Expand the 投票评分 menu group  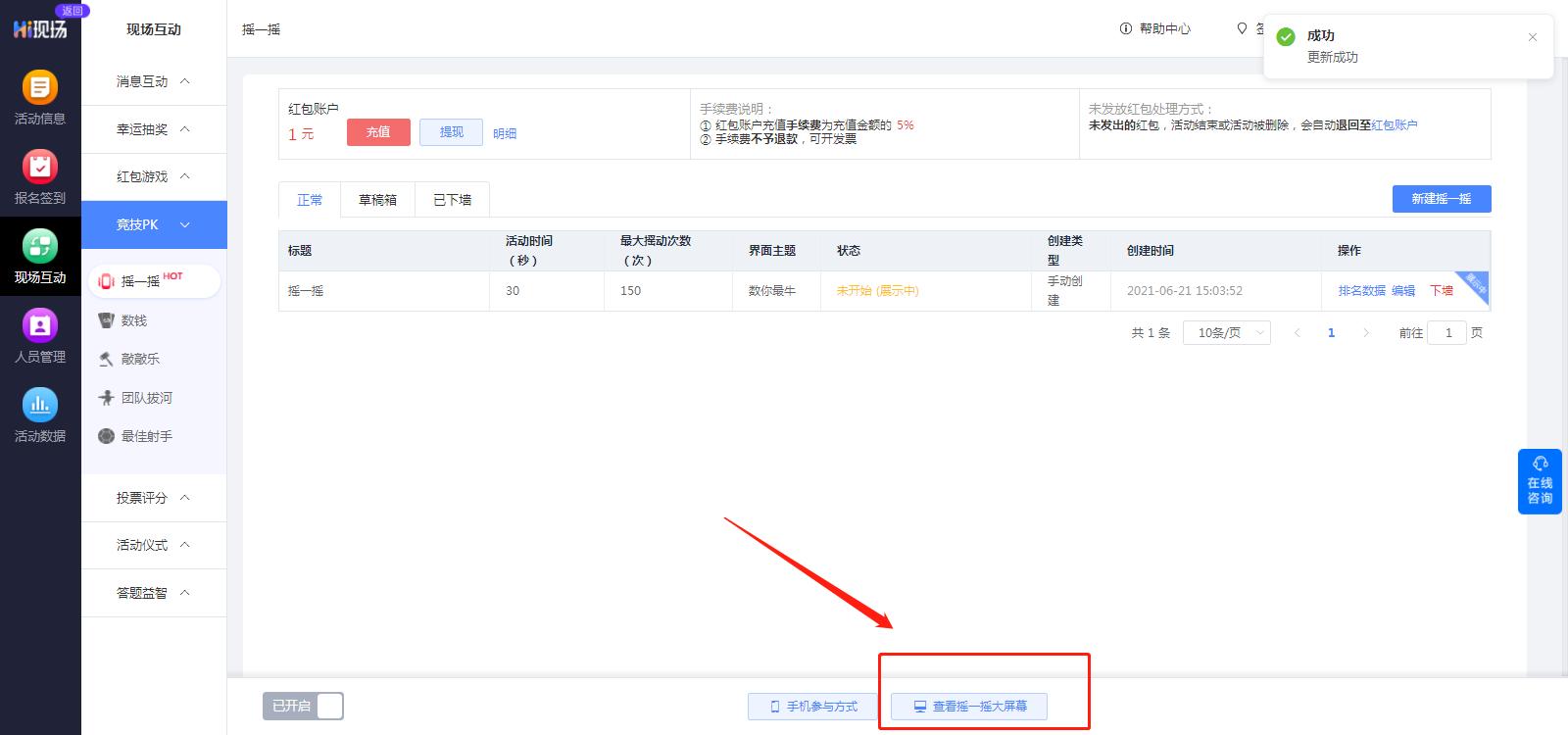tap(154, 498)
